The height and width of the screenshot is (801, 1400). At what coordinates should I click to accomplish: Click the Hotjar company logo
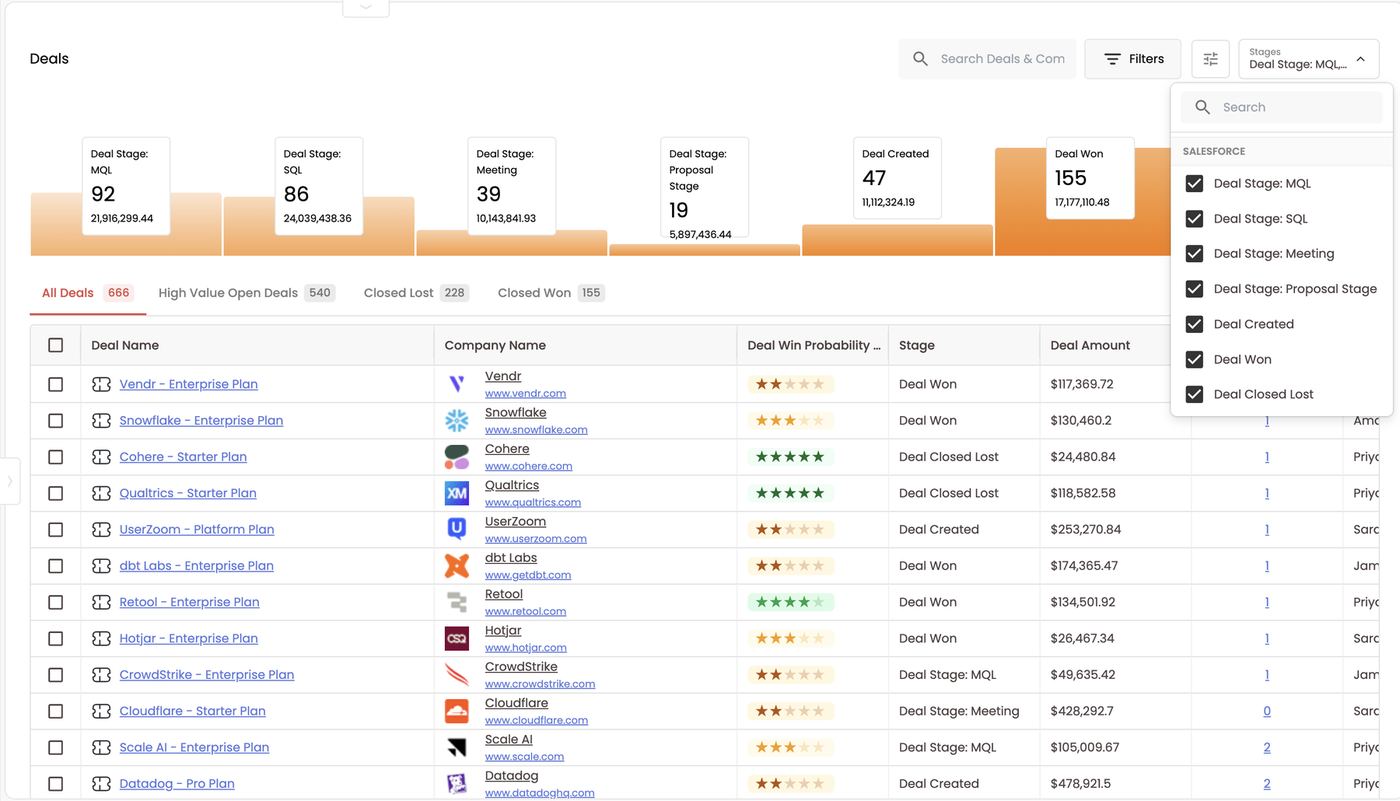click(457, 638)
